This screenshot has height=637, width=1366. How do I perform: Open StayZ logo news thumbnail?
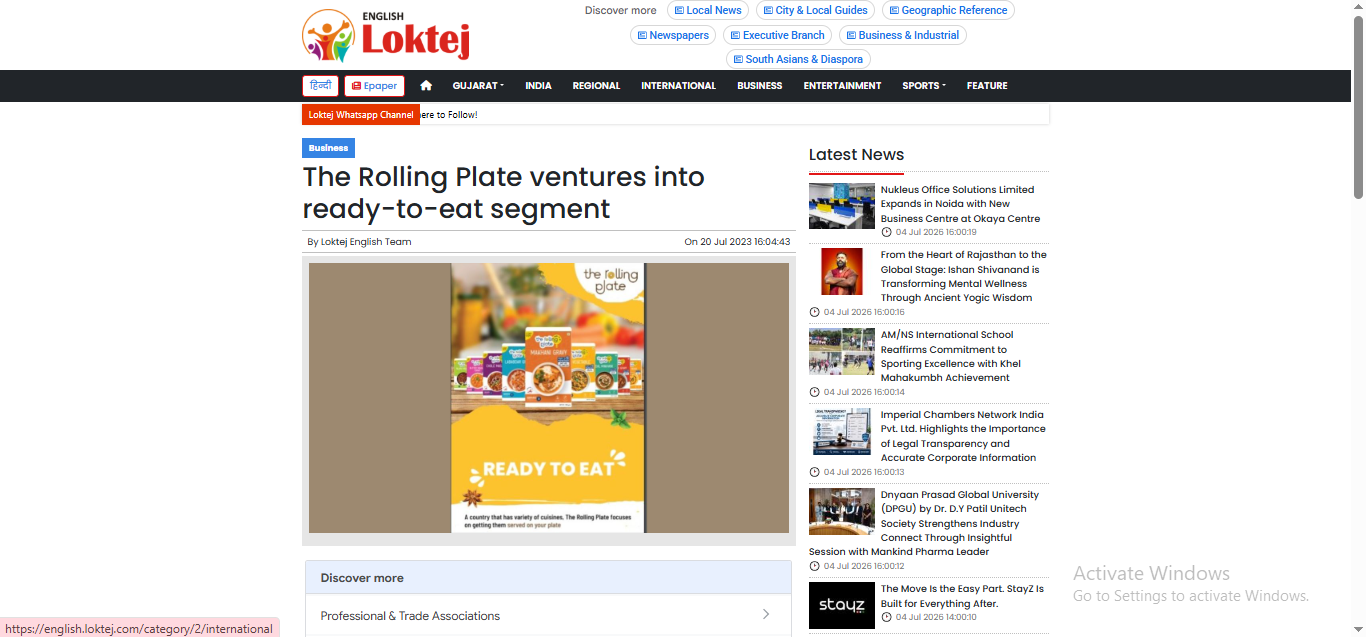click(x=842, y=605)
